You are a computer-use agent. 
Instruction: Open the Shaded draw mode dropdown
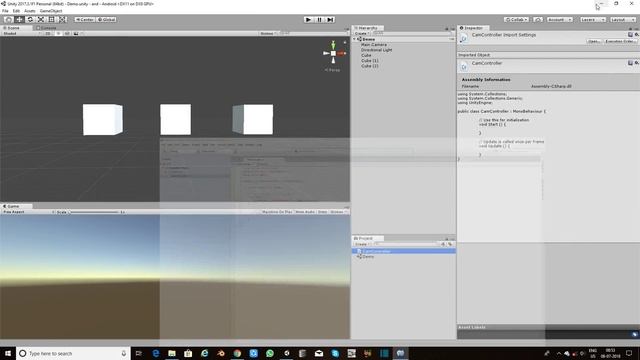click(21, 33)
